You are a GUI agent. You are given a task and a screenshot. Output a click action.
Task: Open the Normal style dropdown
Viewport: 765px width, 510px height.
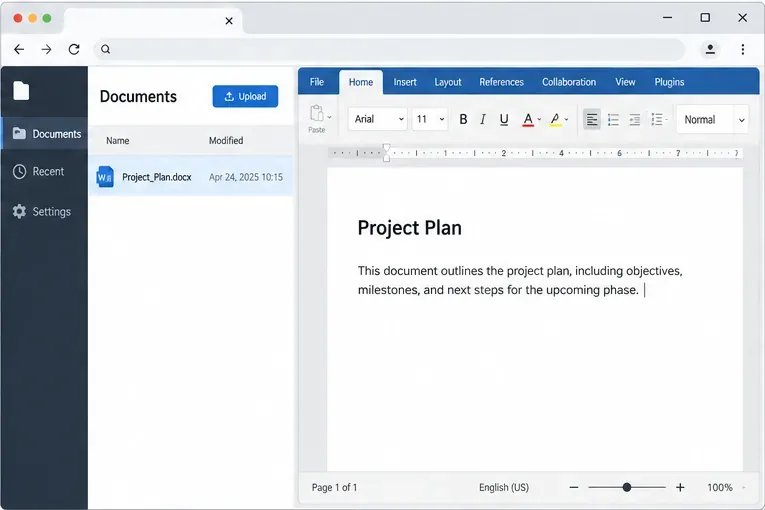(712, 120)
